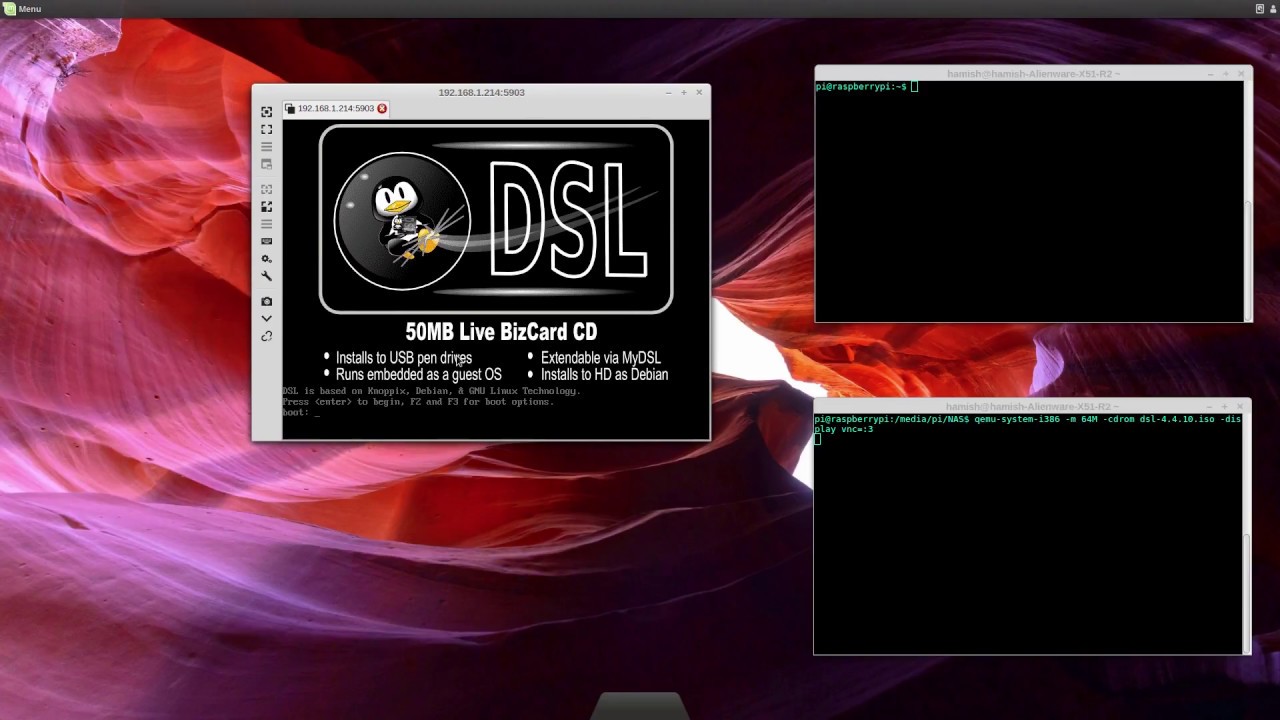The height and width of the screenshot is (720, 1280).
Task: Close the qemu terminal window
Action: [1240, 407]
